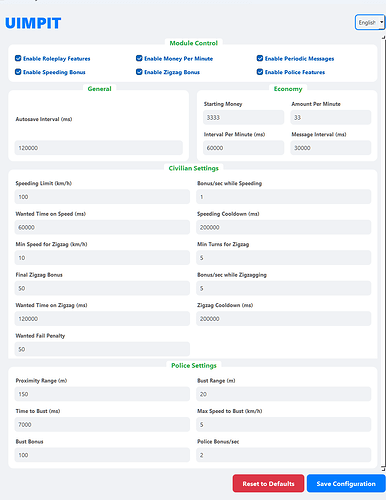This screenshot has height=500, width=386.
Task: Uncheck Enable Roleplay Features checkbox
Action: (x=18, y=58)
